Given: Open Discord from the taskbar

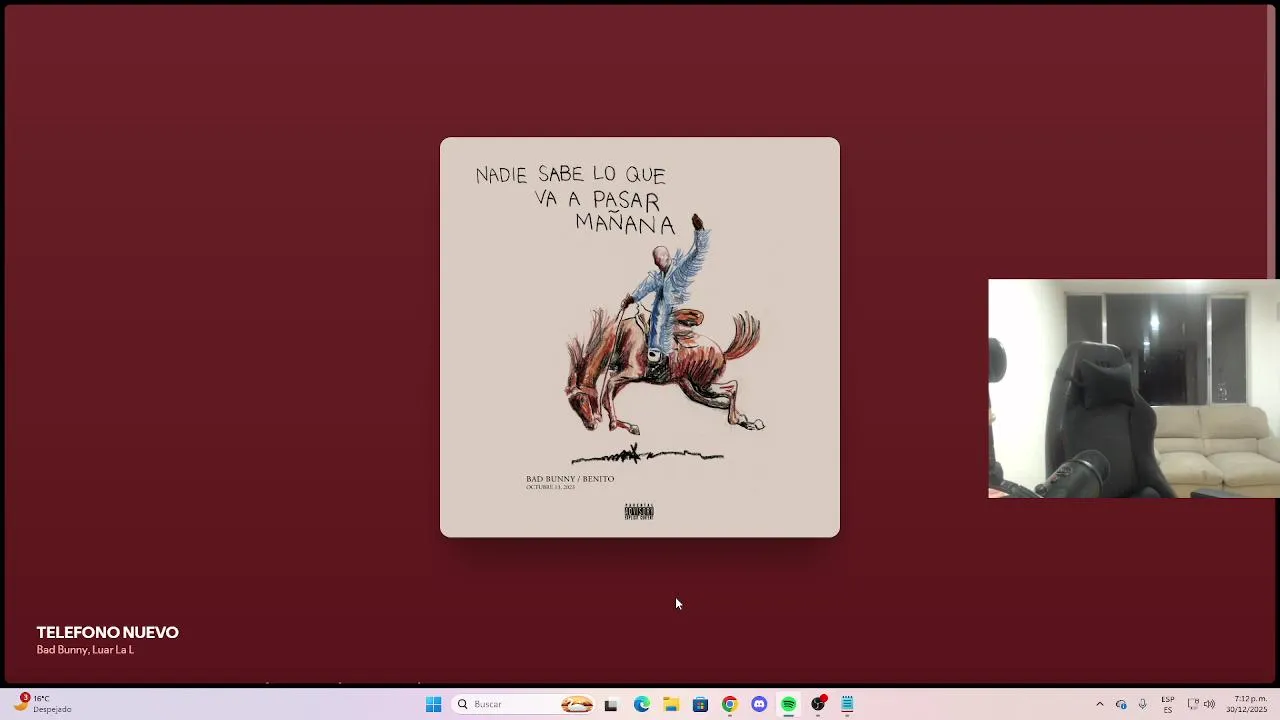Looking at the screenshot, I should [759, 704].
